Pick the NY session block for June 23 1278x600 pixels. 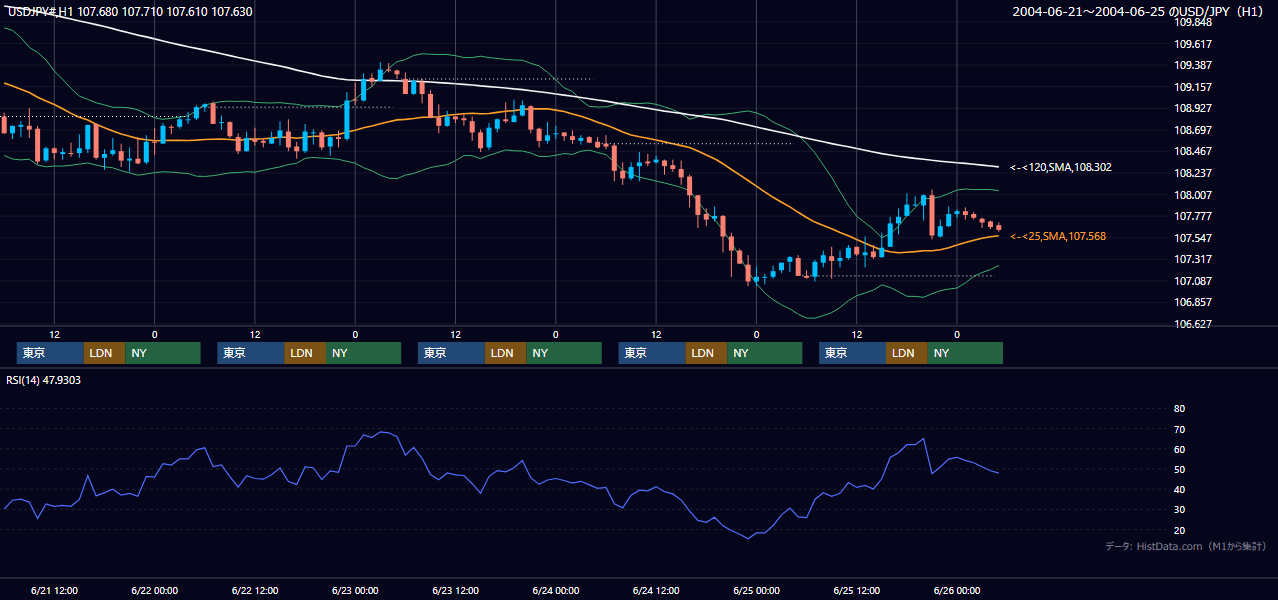564,353
